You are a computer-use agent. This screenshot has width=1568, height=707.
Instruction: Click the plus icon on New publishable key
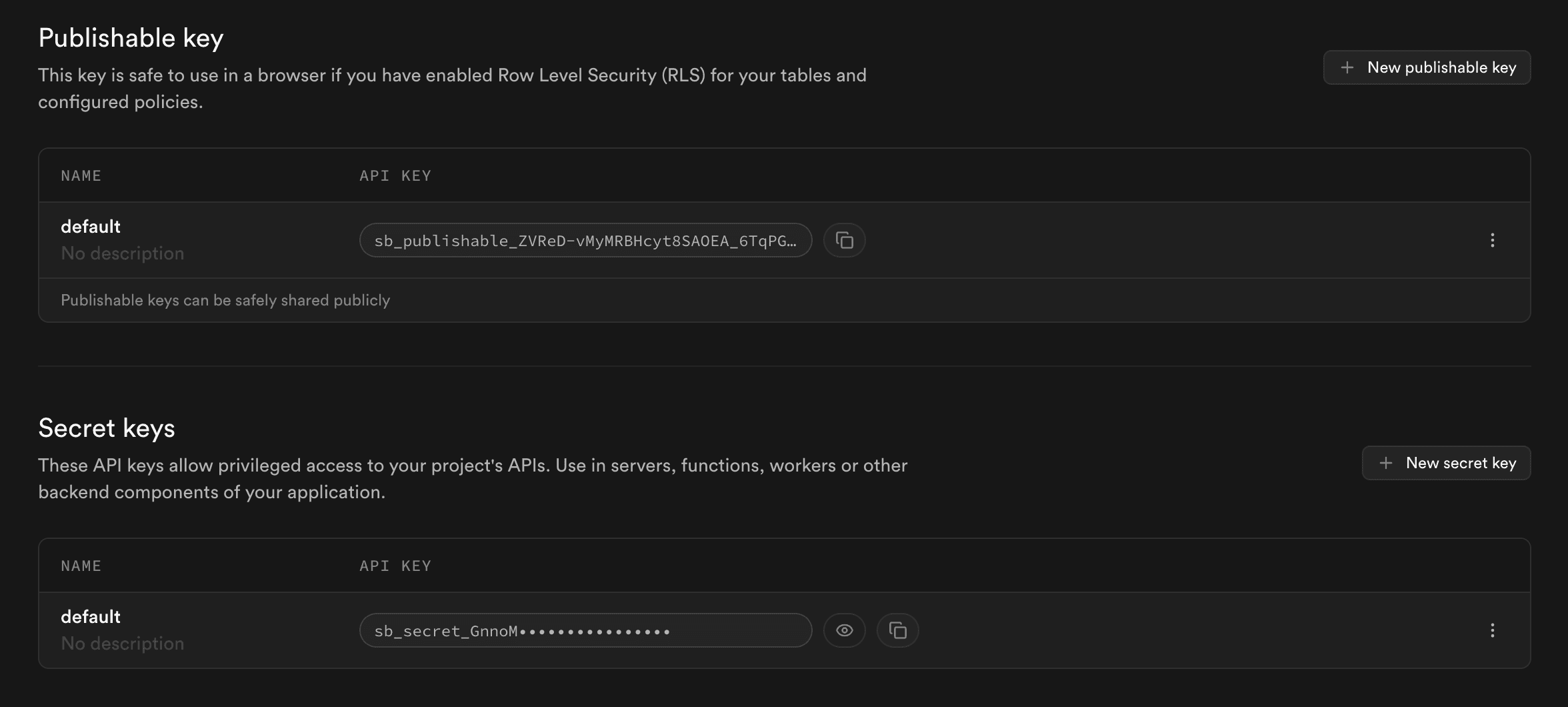(1347, 67)
